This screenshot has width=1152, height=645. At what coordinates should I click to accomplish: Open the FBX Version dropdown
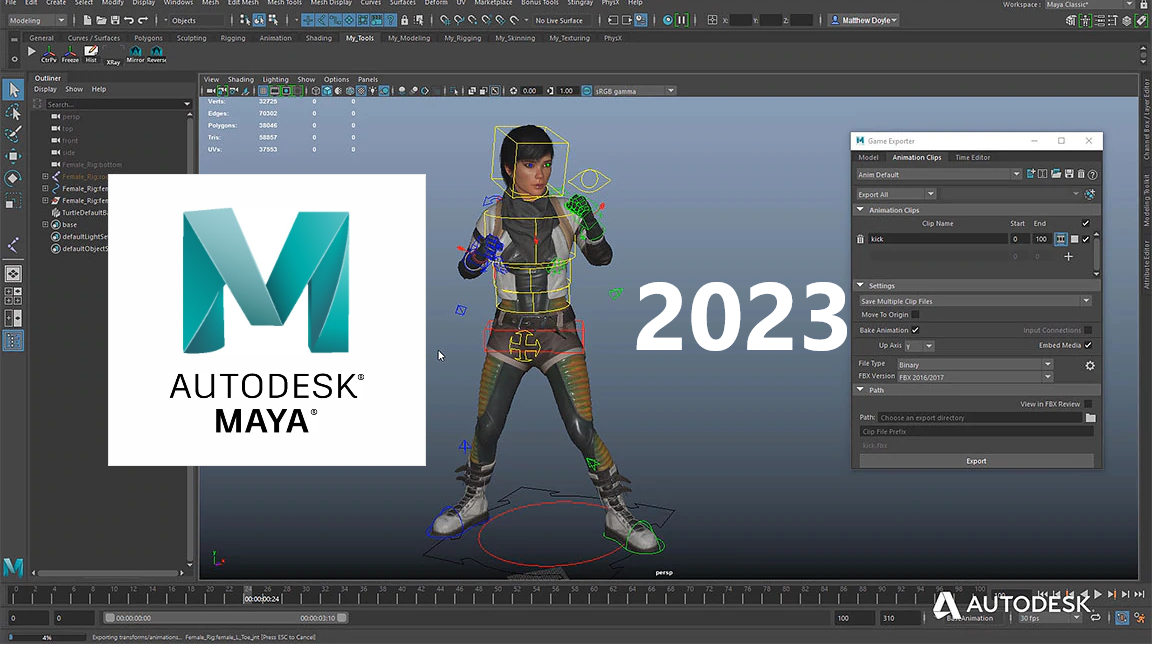[x=975, y=377]
